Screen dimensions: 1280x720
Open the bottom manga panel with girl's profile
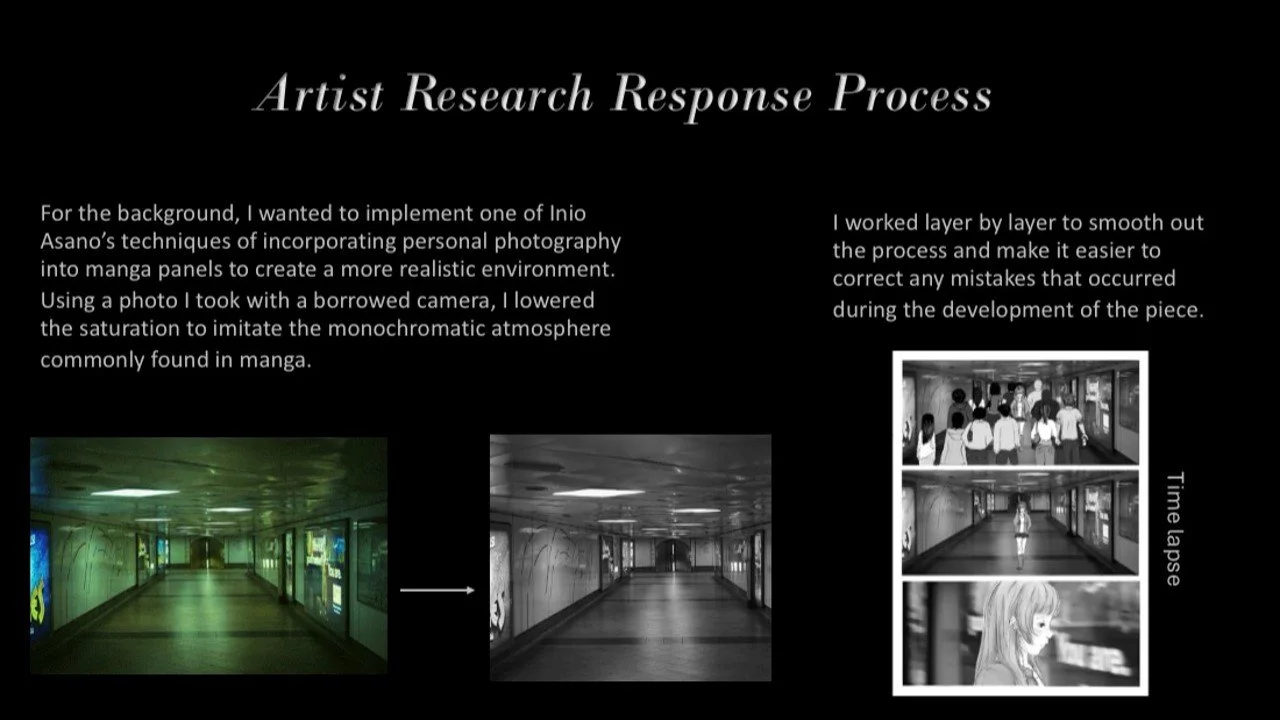(x=1020, y=634)
